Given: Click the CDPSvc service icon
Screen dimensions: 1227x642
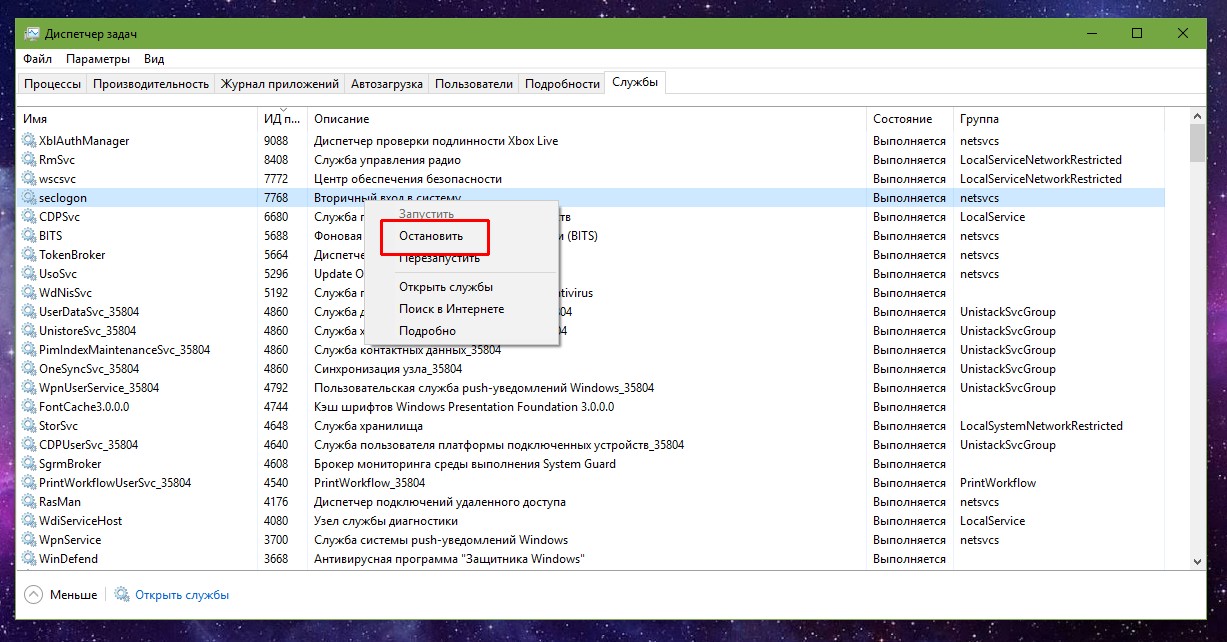Looking at the screenshot, I should click(29, 217).
